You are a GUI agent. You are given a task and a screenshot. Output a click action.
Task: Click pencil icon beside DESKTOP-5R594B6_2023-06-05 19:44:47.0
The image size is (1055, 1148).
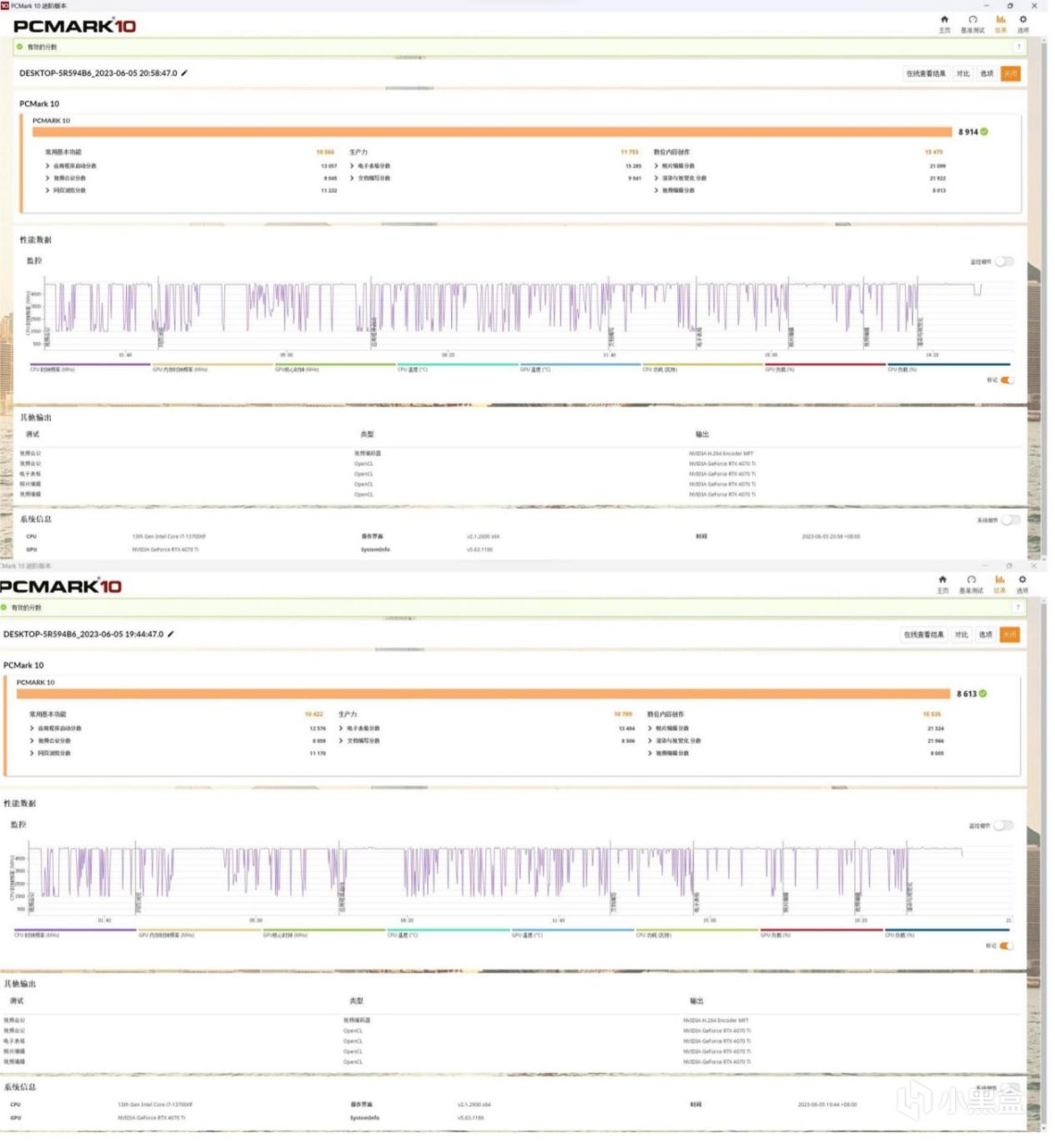click(x=170, y=635)
